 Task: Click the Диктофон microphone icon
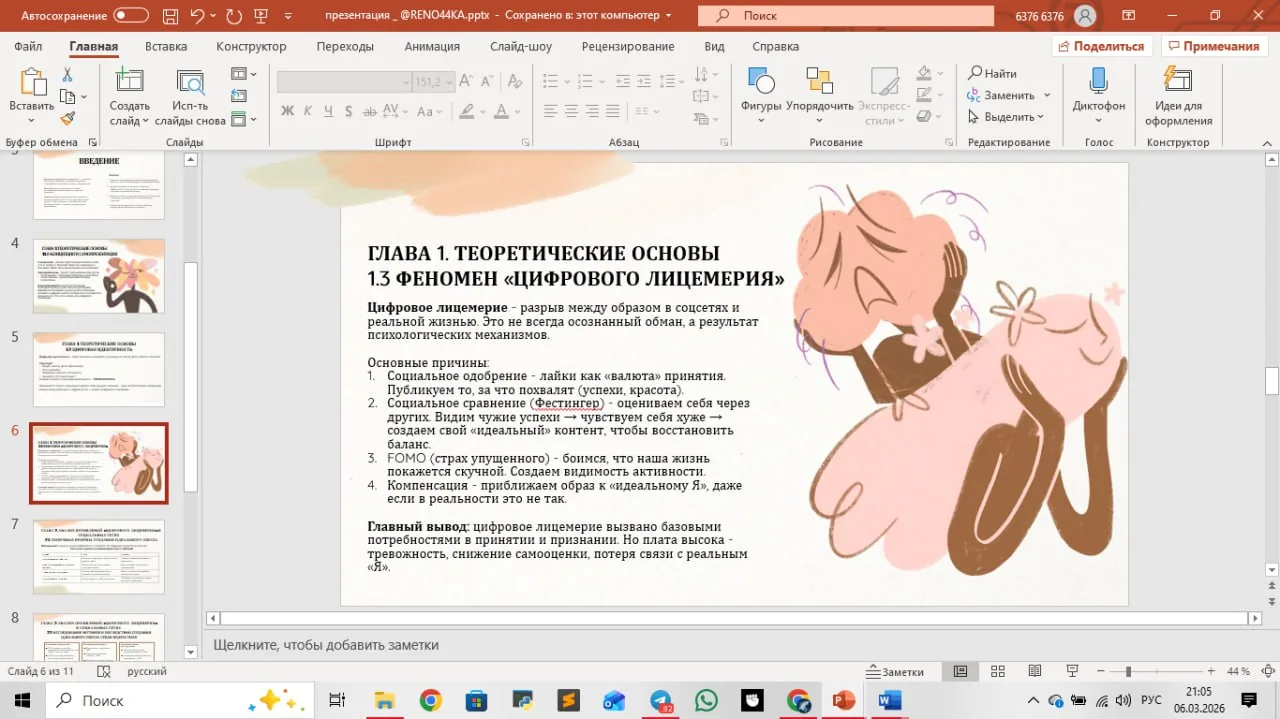pos(1098,81)
